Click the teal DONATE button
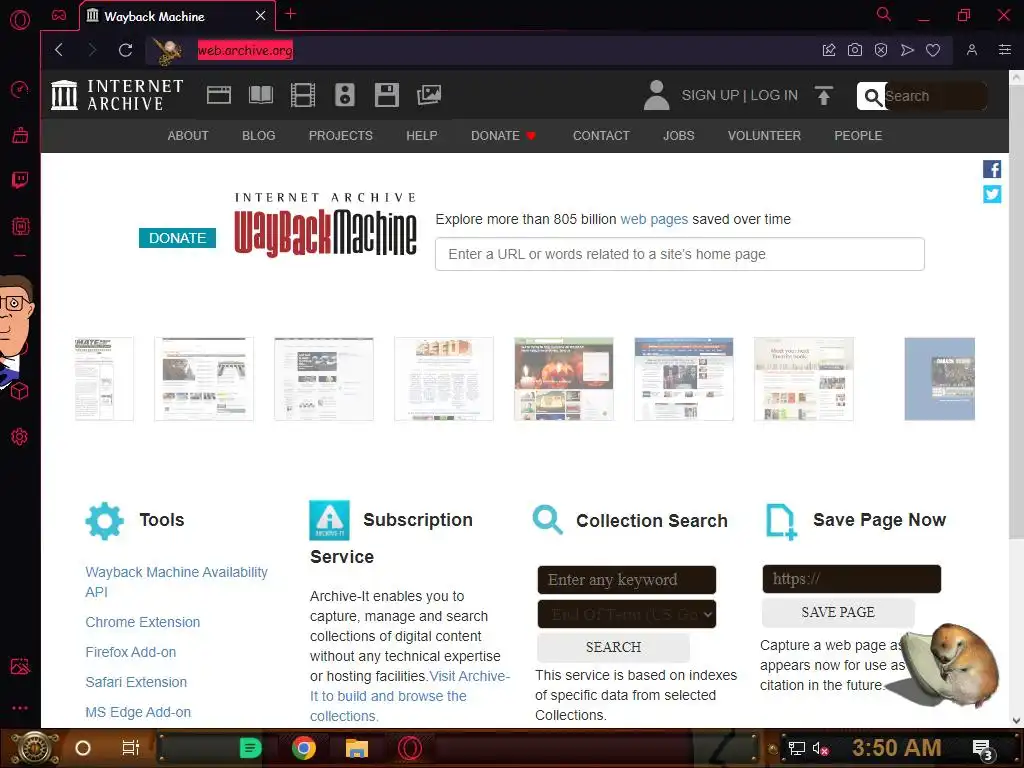1024x768 pixels. [x=177, y=238]
